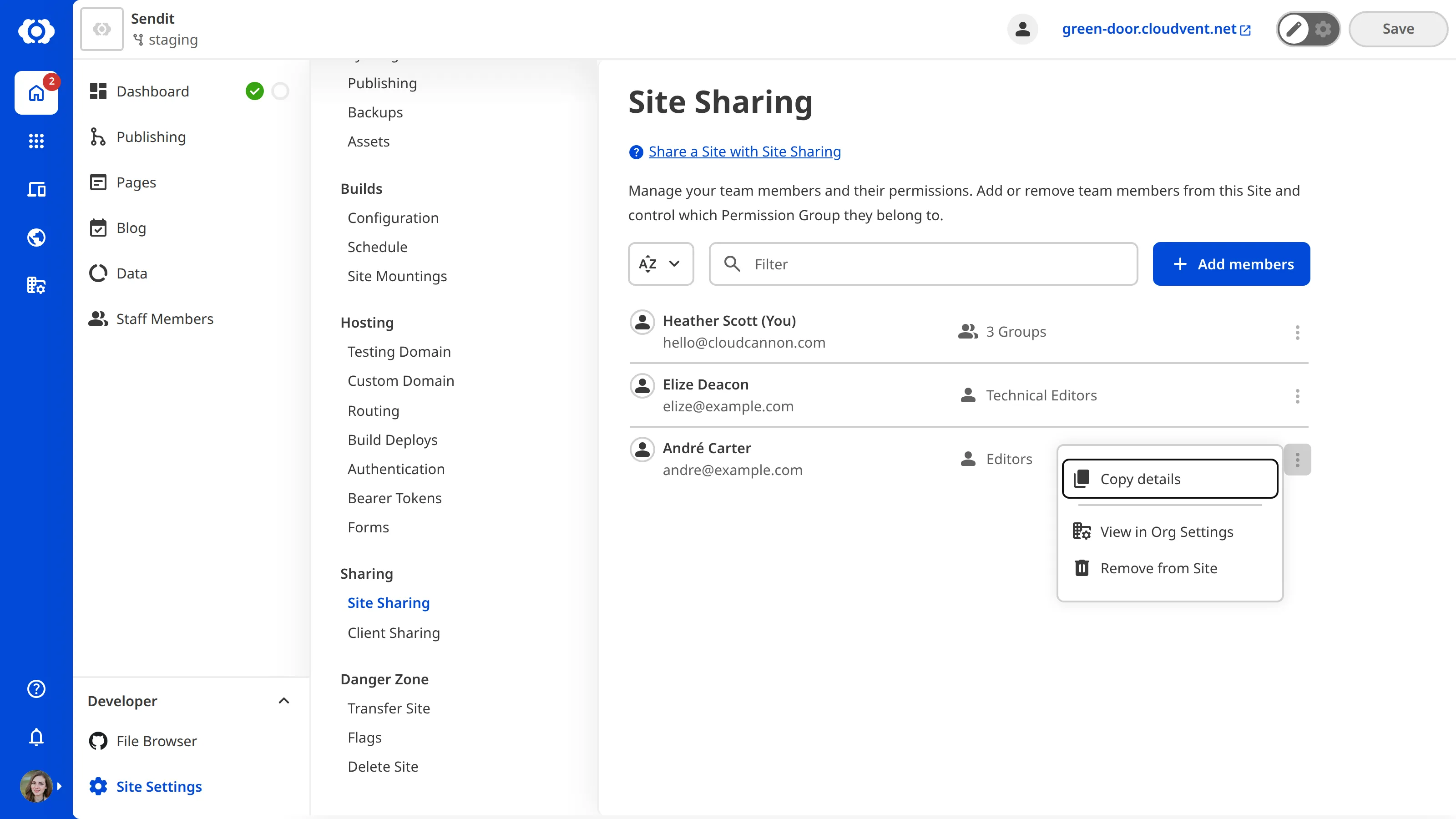Click the Sendit site icon thumbnail

pos(102,29)
